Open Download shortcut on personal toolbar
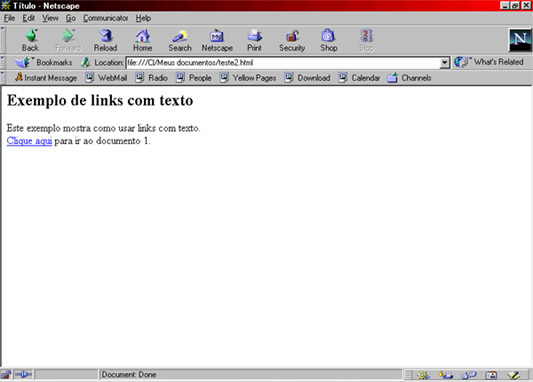Screen dimensions: 533x382 (307, 78)
